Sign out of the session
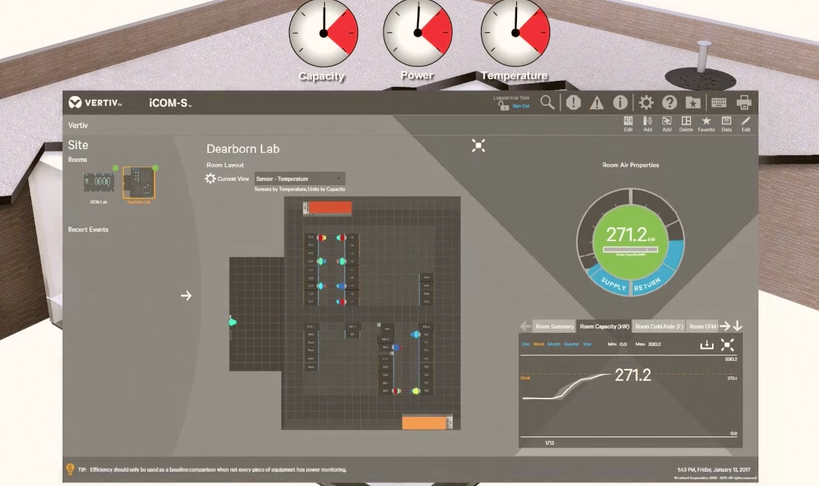819x486 pixels. click(x=520, y=106)
